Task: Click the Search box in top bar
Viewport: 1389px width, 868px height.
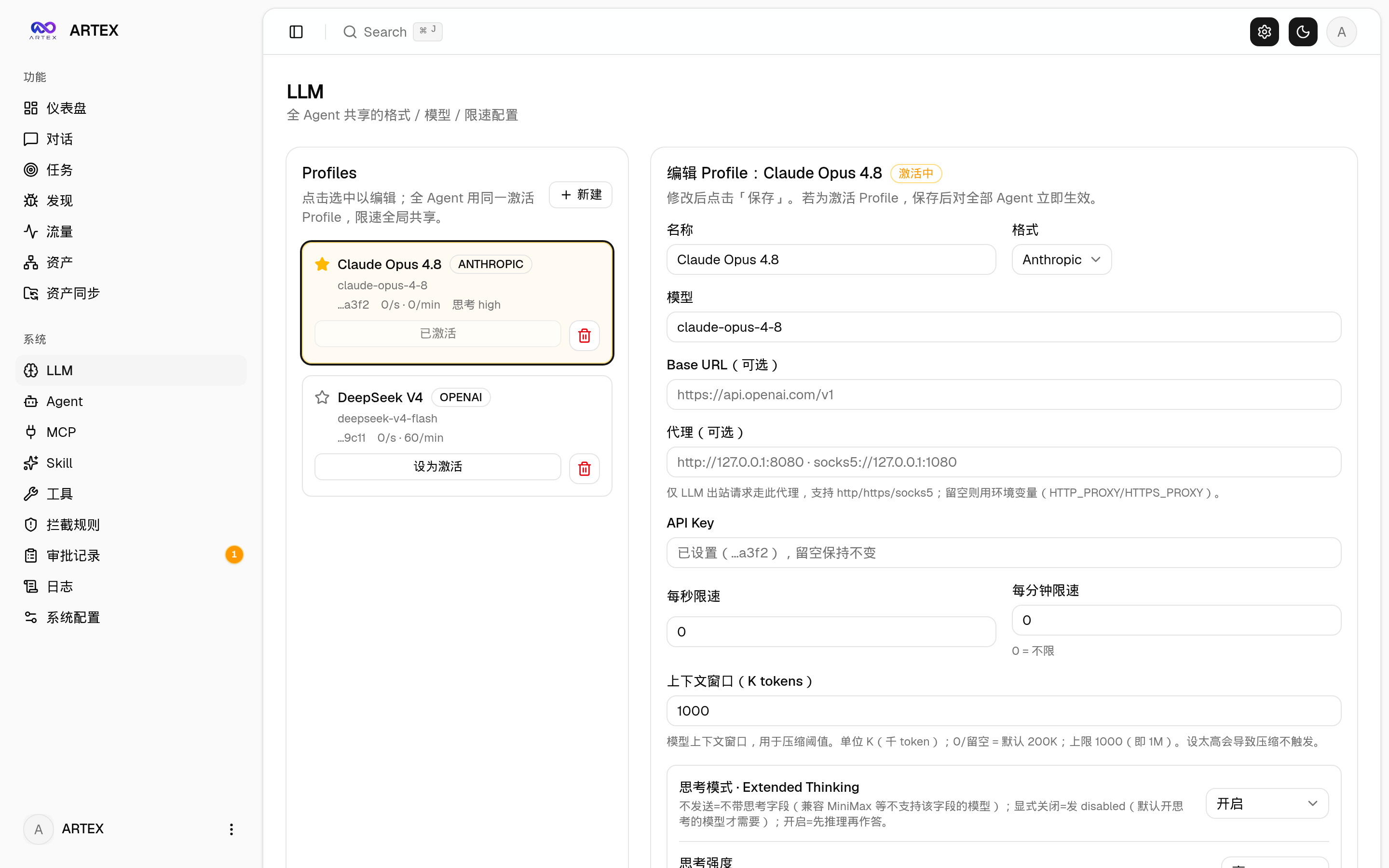Action: click(x=393, y=31)
